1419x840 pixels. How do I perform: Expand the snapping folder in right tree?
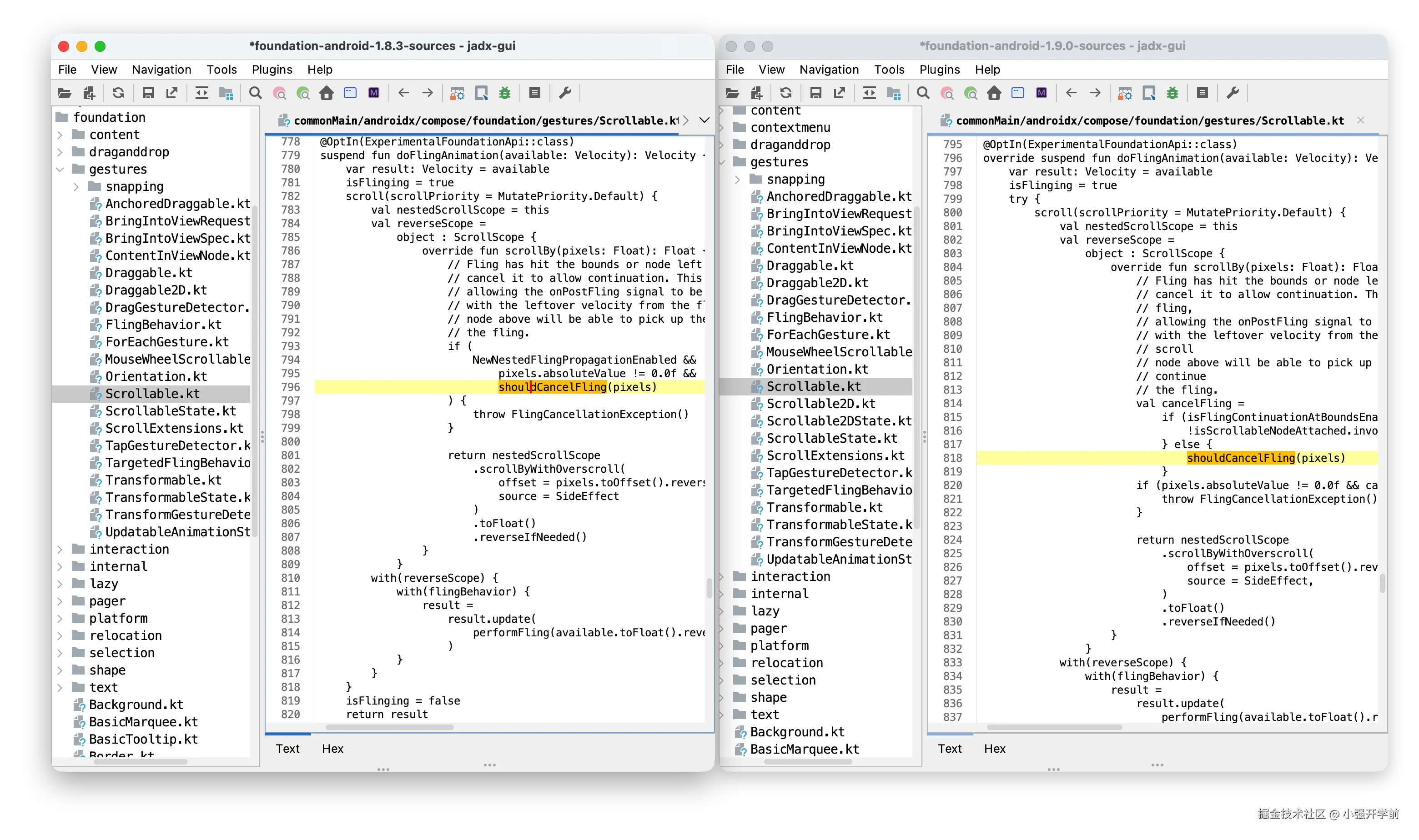click(738, 179)
